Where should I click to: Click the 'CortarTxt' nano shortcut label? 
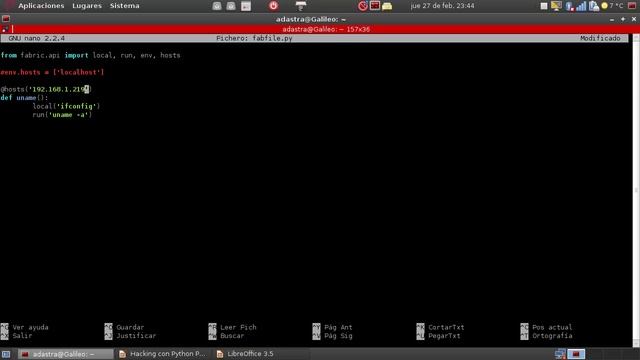[x=446, y=327]
